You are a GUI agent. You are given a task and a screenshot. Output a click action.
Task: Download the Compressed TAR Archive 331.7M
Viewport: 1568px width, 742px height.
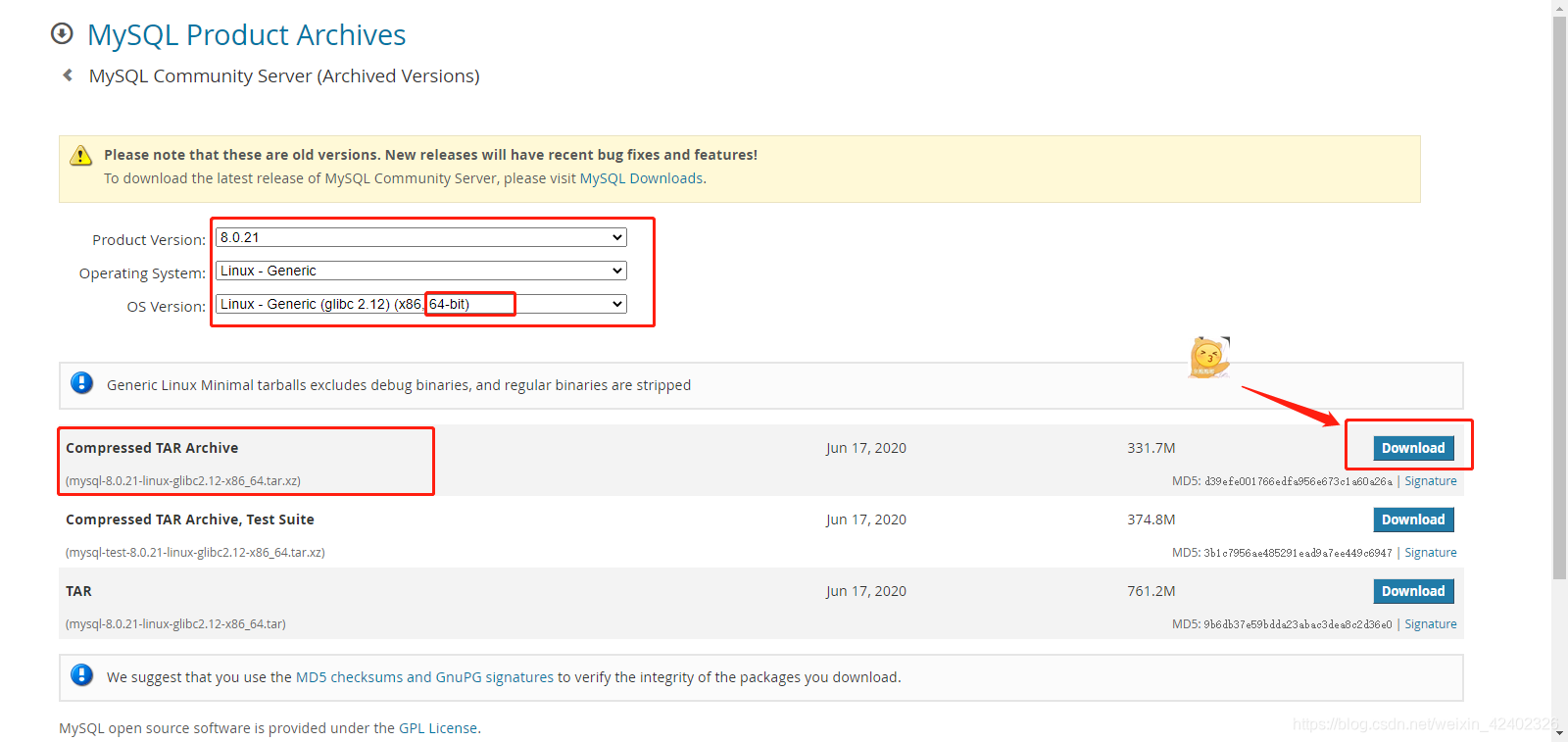point(1413,448)
